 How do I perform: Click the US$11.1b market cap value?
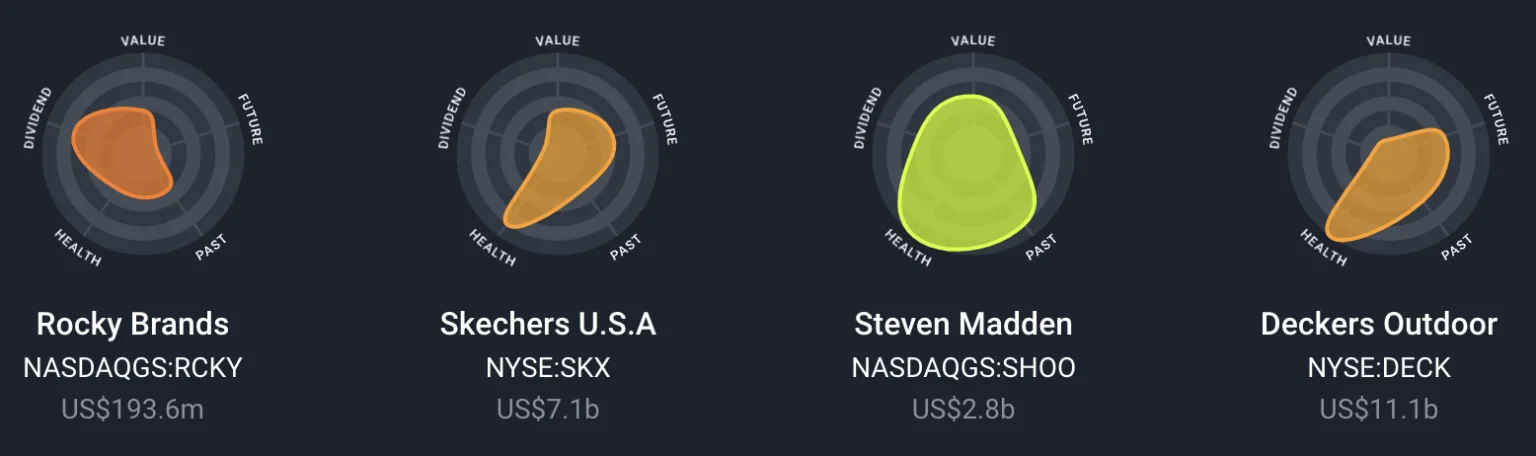tap(1378, 409)
